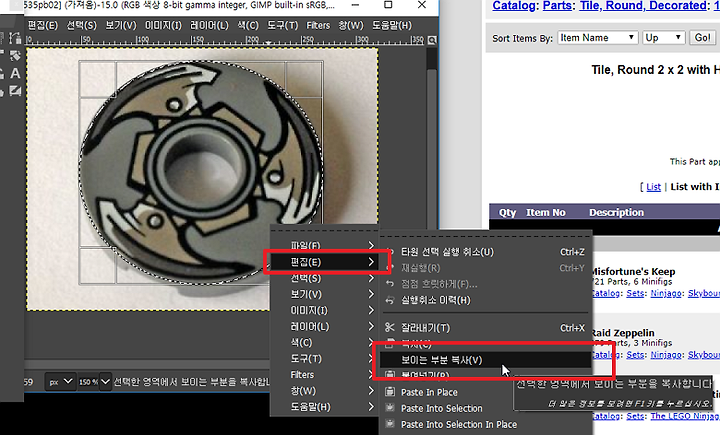Select the toolbox icon below the Text tool

click(x=15, y=91)
